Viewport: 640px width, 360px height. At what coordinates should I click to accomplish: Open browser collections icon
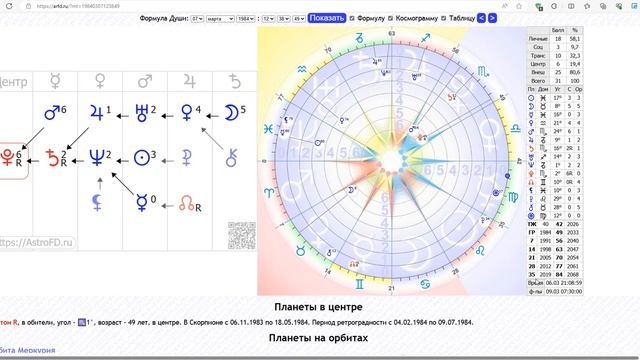tap(603, 6)
